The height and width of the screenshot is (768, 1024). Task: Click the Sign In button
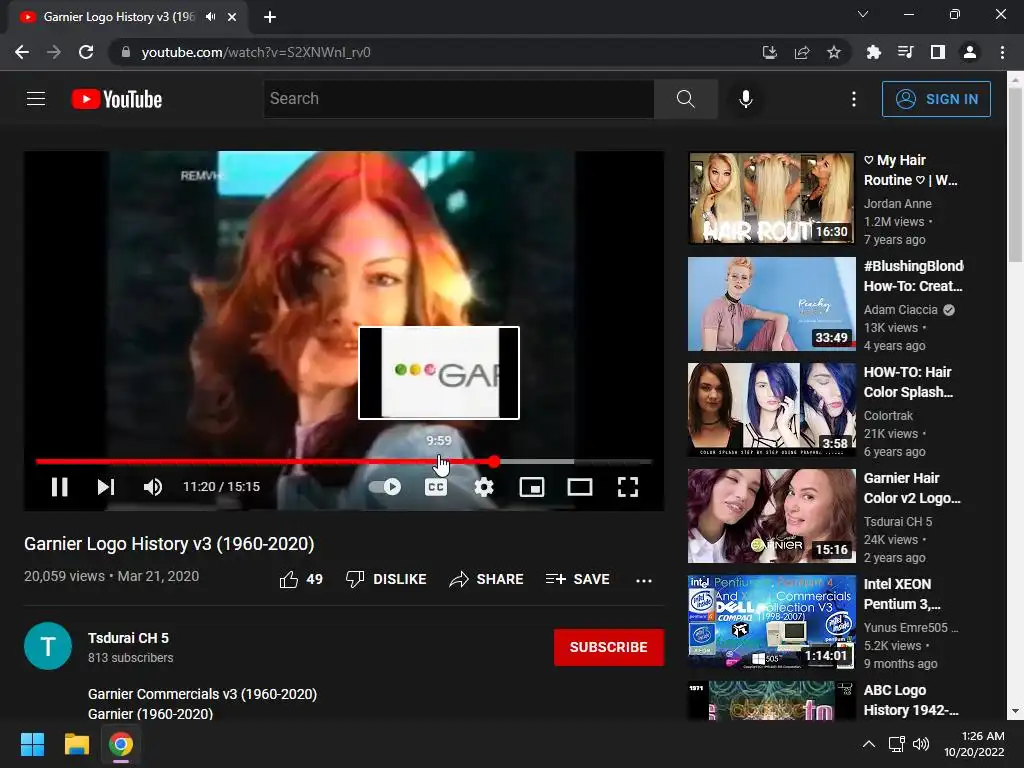click(936, 99)
